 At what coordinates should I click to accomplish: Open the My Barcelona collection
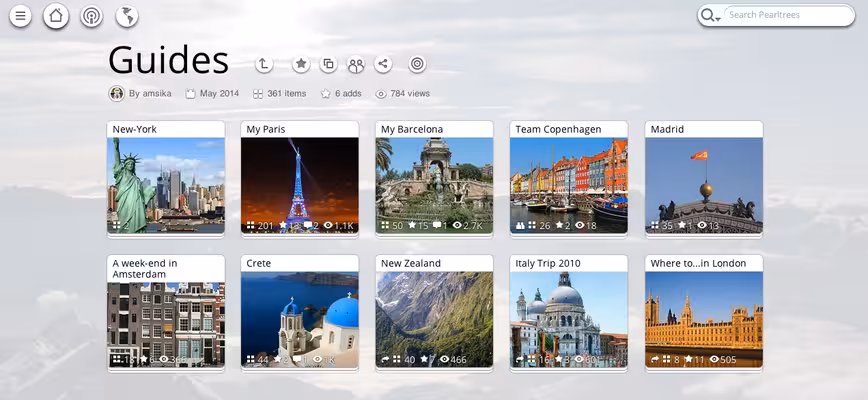435,178
